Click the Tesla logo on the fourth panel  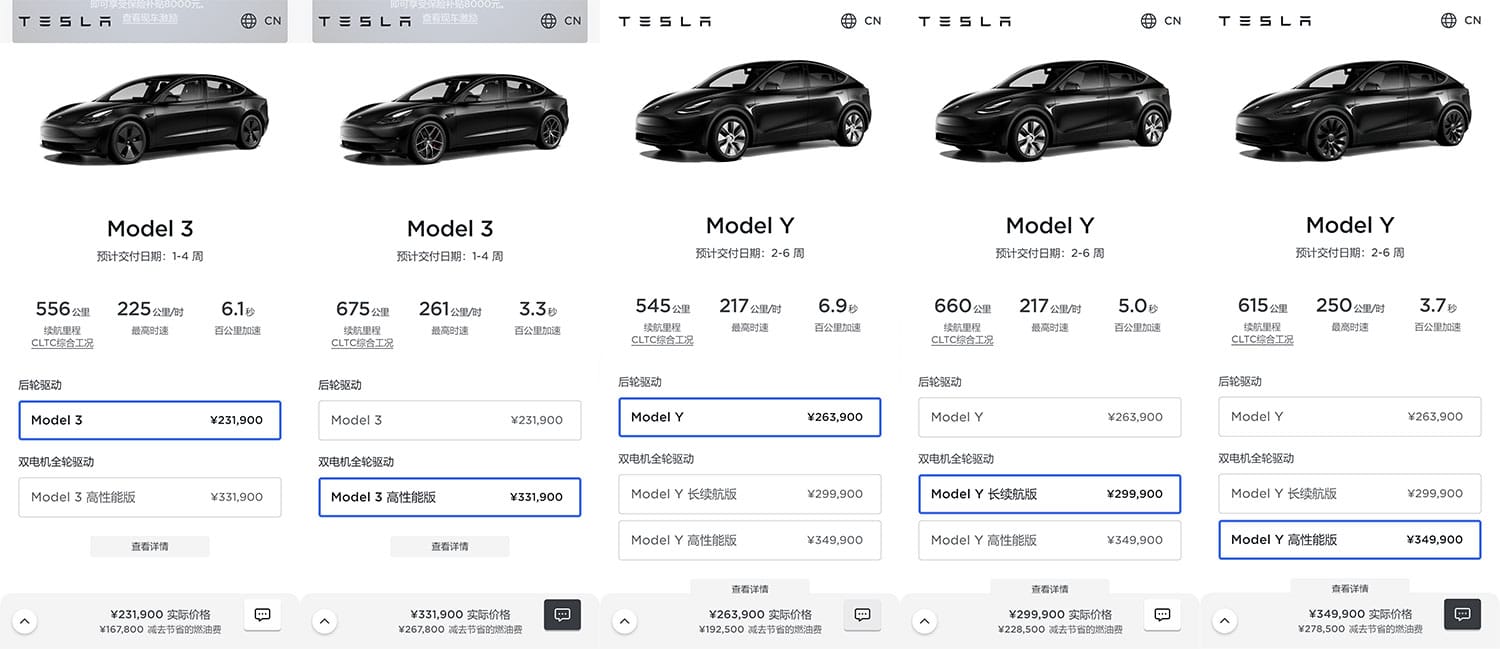click(964, 20)
